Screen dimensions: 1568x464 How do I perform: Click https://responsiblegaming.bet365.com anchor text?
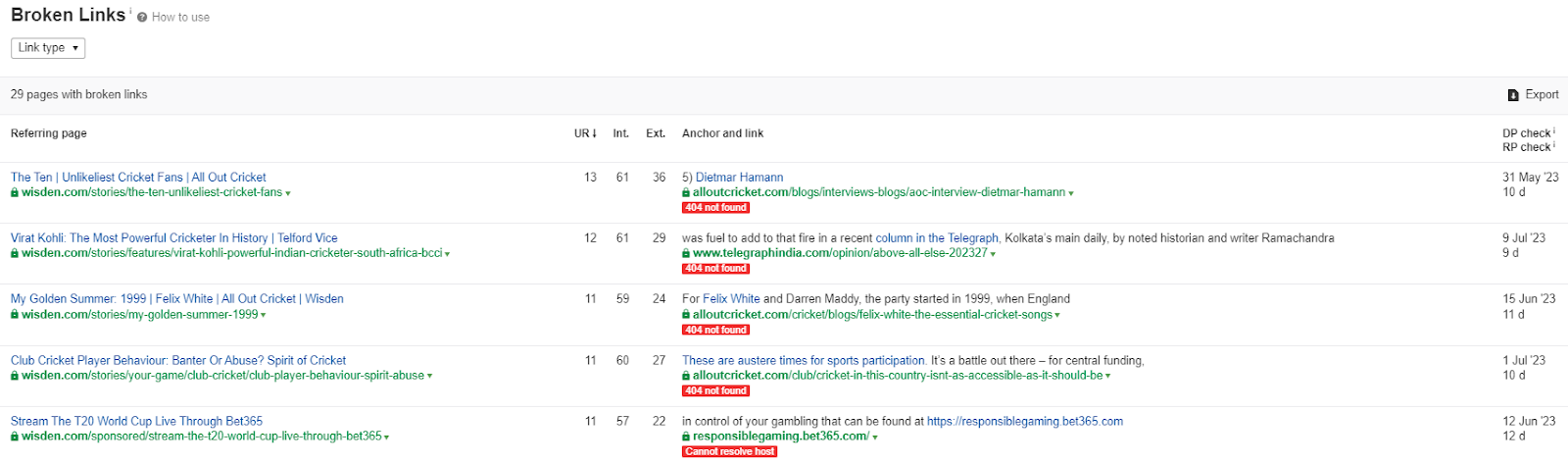click(1025, 422)
